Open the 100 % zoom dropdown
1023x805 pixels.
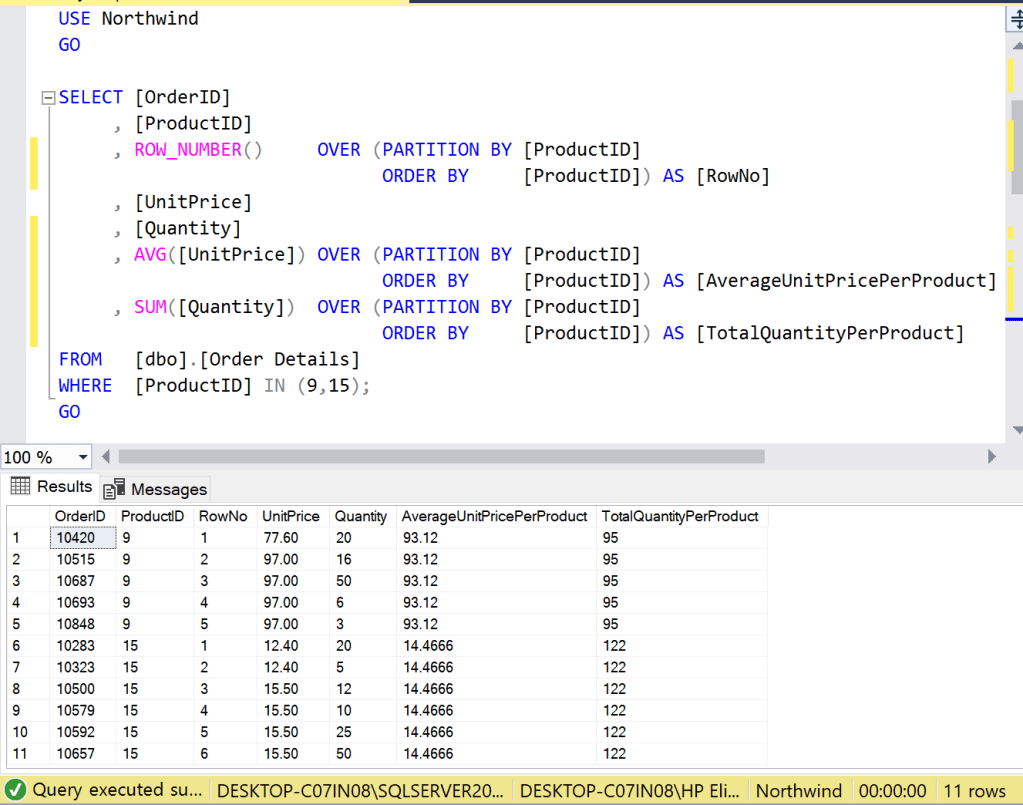pos(82,457)
